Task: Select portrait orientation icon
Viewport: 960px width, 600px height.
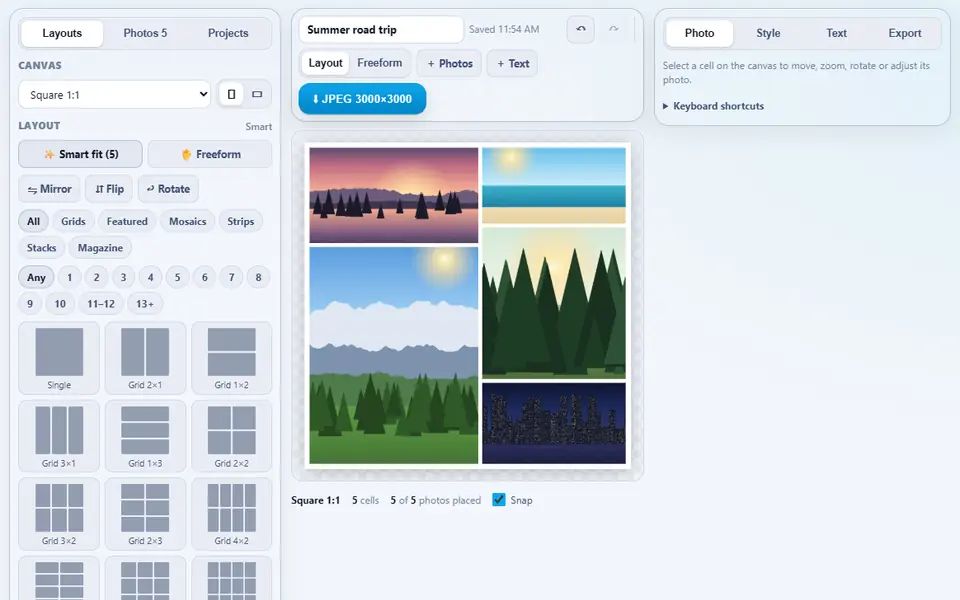Action: coord(231,94)
